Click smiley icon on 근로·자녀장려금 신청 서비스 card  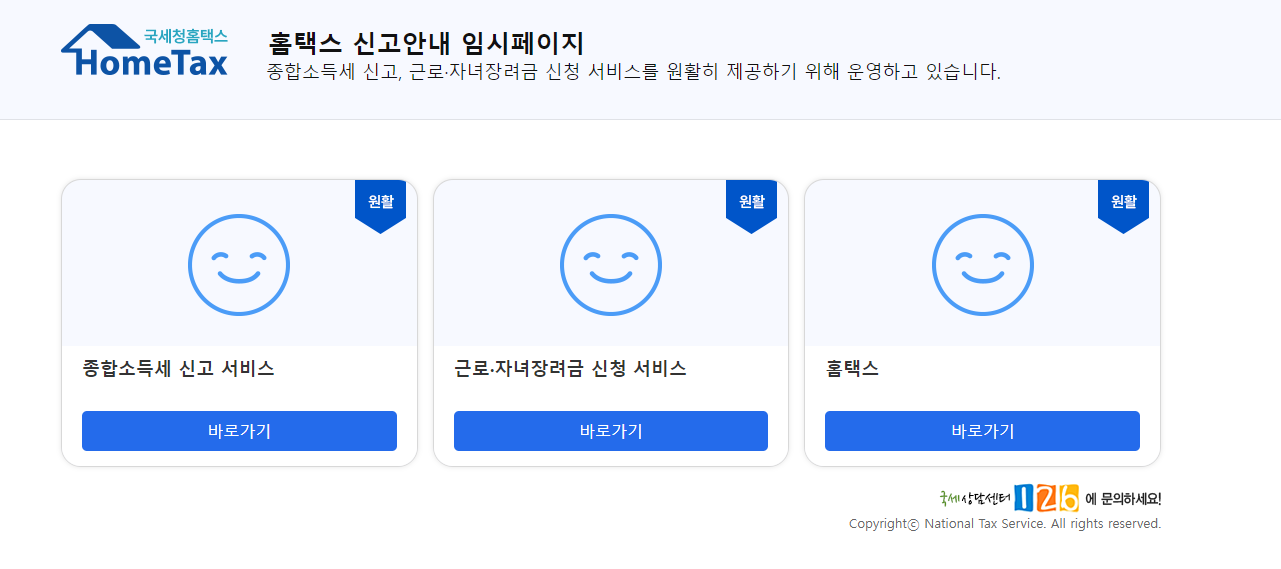(611, 265)
